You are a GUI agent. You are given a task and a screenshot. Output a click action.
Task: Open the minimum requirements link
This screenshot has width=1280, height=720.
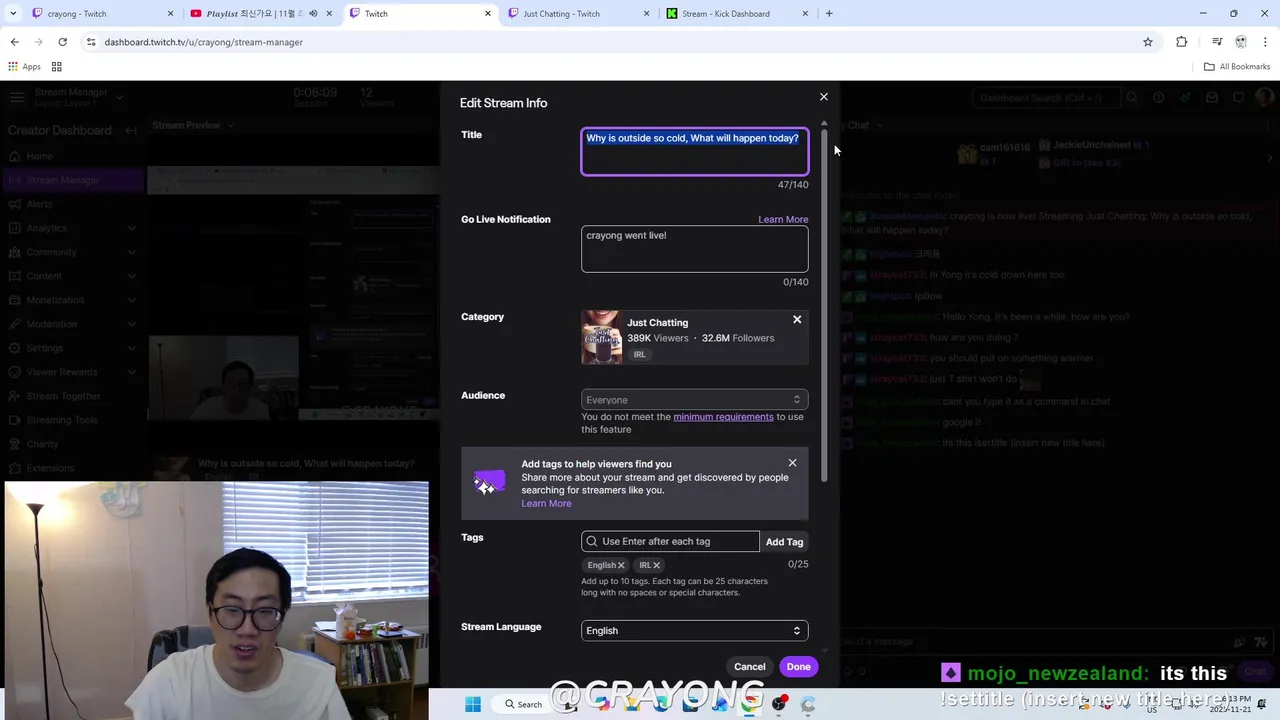click(723, 417)
